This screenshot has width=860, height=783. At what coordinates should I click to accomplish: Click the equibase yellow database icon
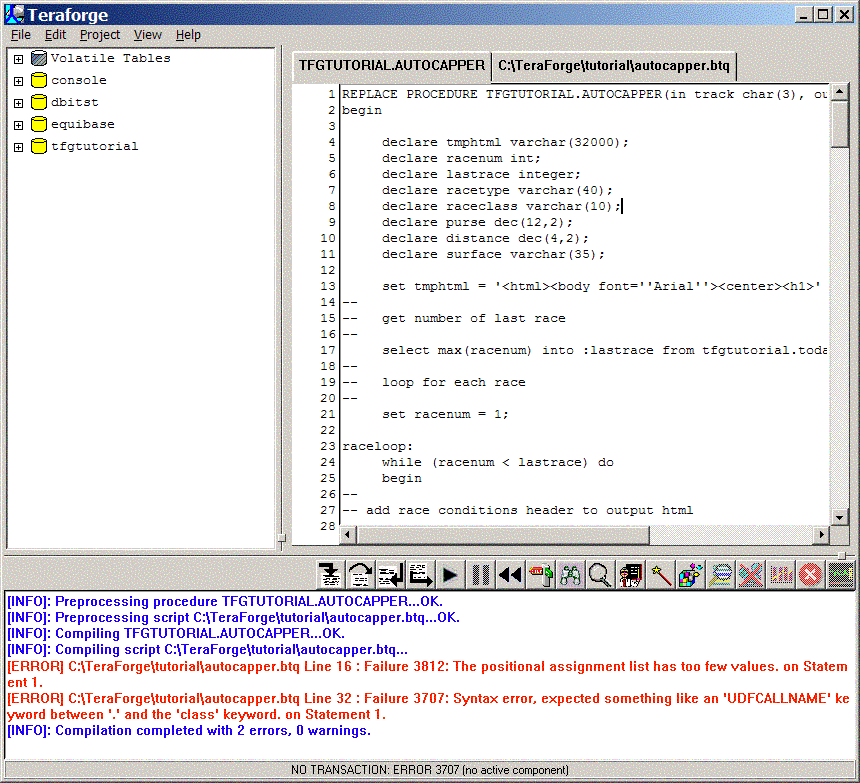tap(39, 124)
